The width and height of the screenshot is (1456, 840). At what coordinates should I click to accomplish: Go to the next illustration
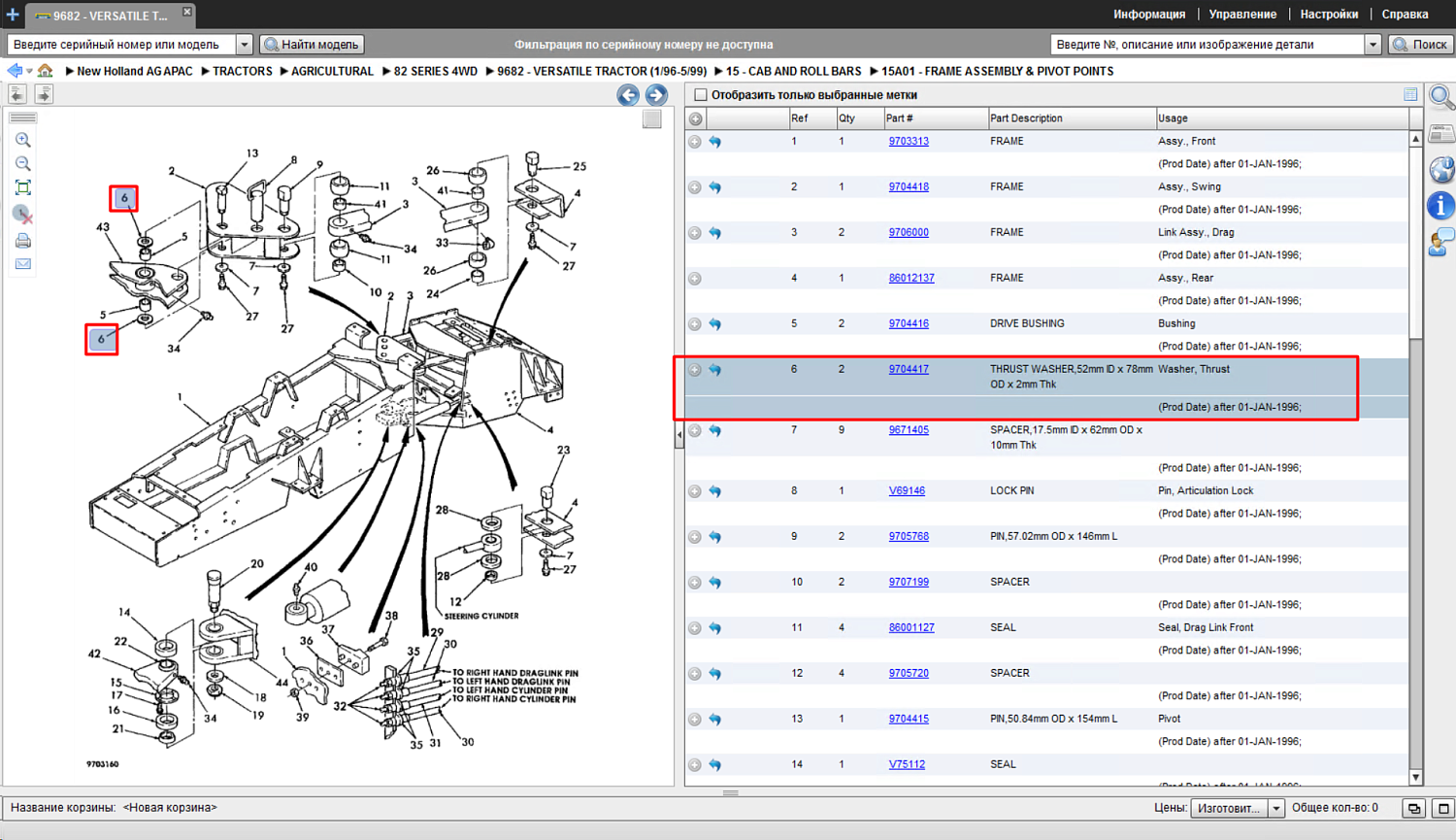click(656, 94)
